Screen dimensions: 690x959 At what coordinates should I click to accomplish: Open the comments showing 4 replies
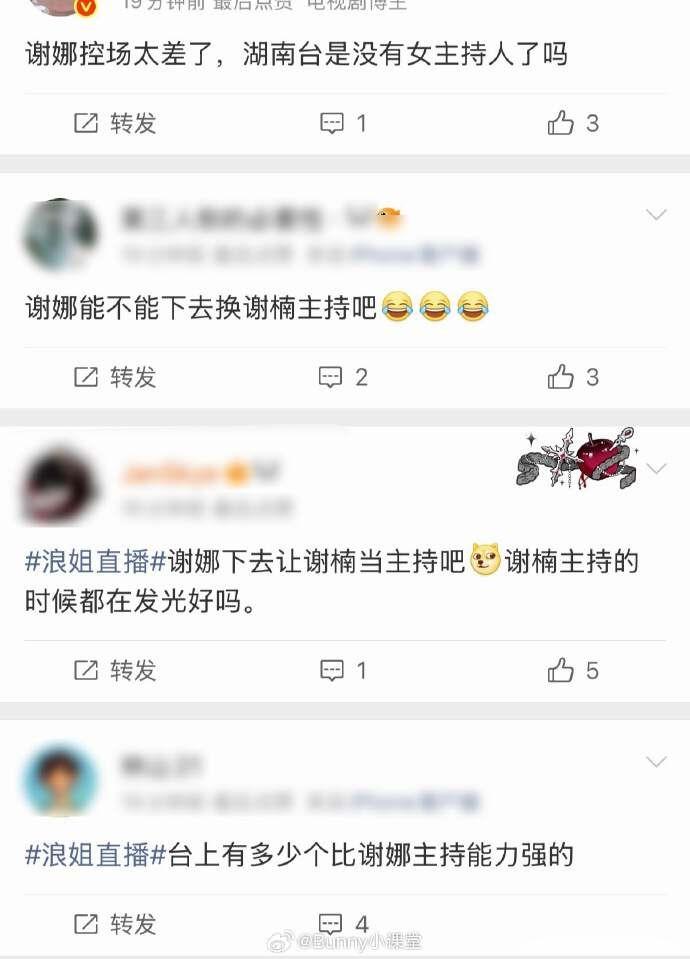343,924
